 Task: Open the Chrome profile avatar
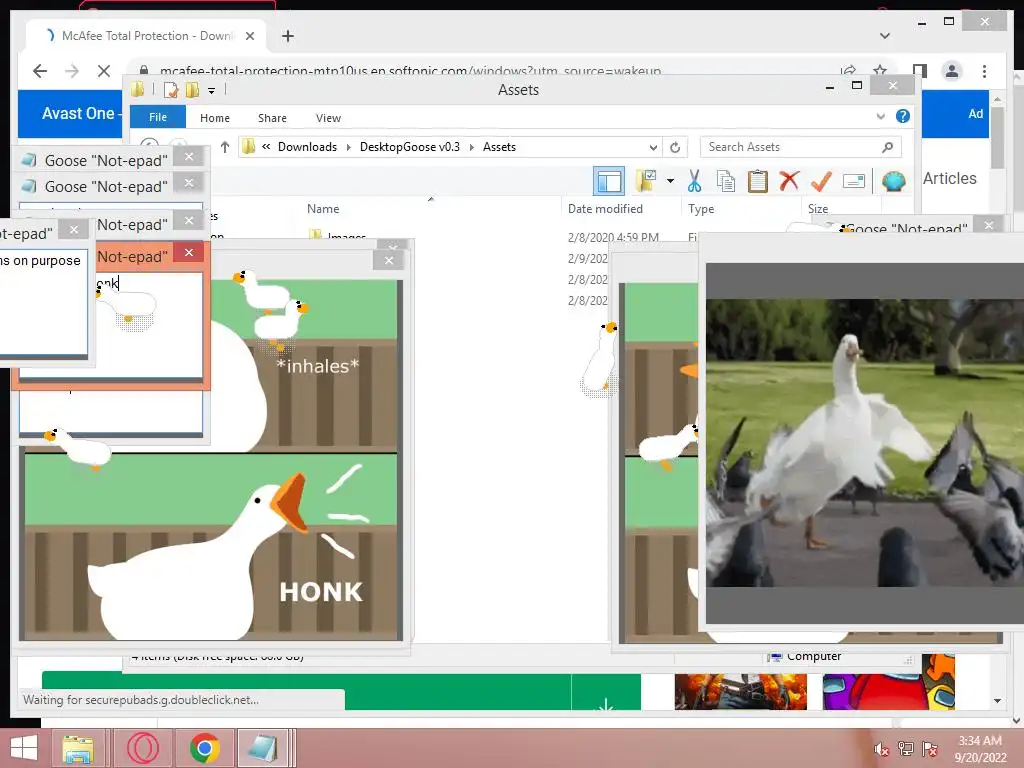point(952,71)
